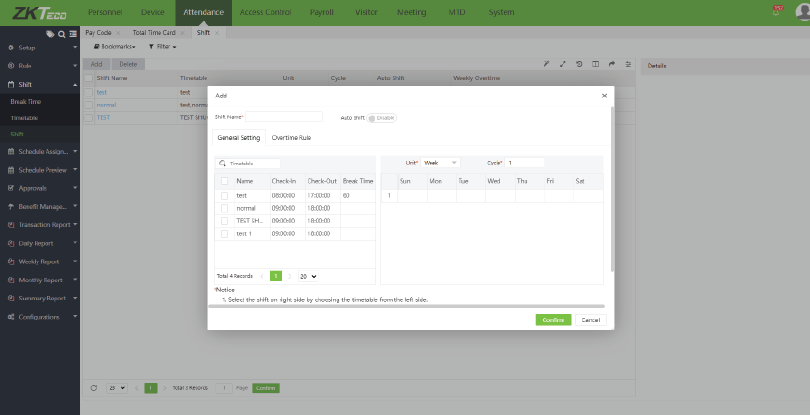Click the sidebar search magnifier icon
810x415 pixels.
61,34
